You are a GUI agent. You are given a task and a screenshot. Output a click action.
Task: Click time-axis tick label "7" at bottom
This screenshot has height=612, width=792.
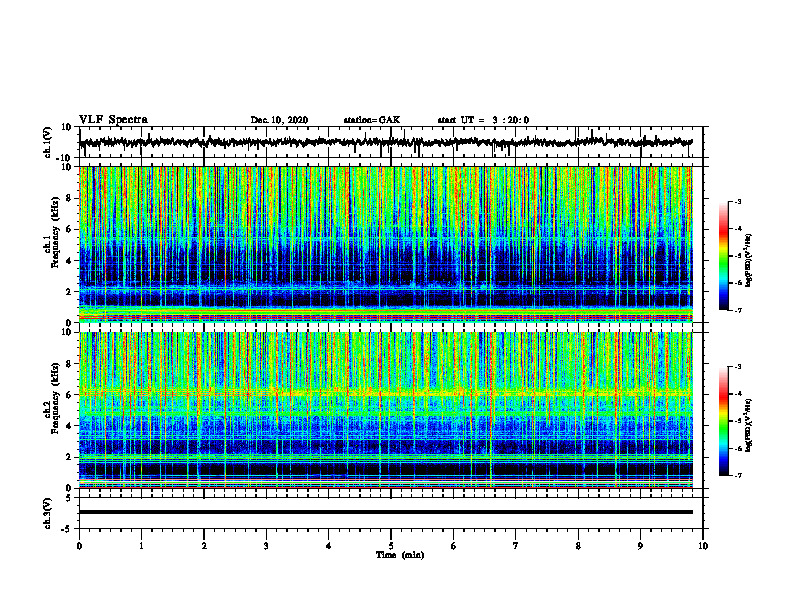[516, 546]
